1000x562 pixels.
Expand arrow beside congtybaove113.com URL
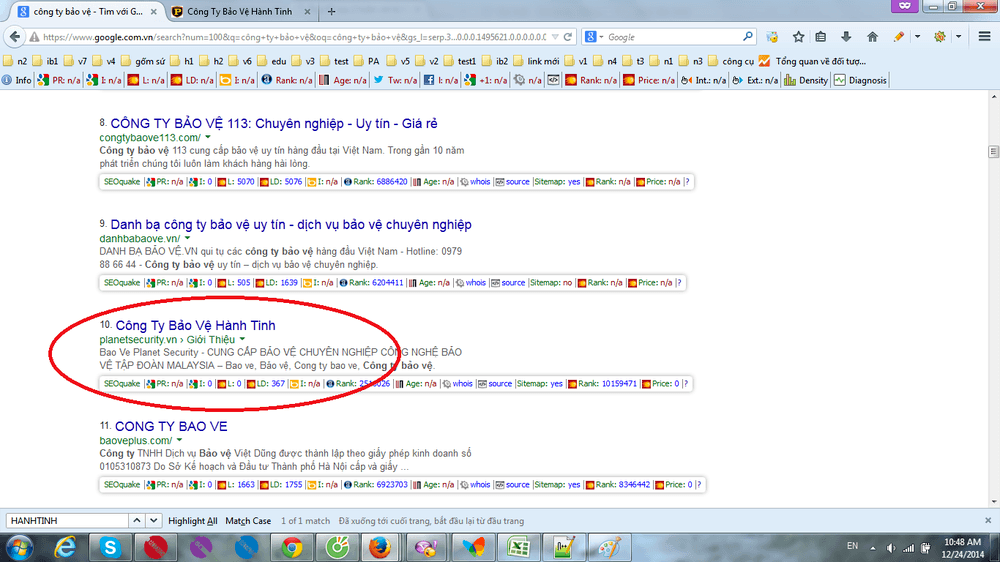click(x=208, y=137)
